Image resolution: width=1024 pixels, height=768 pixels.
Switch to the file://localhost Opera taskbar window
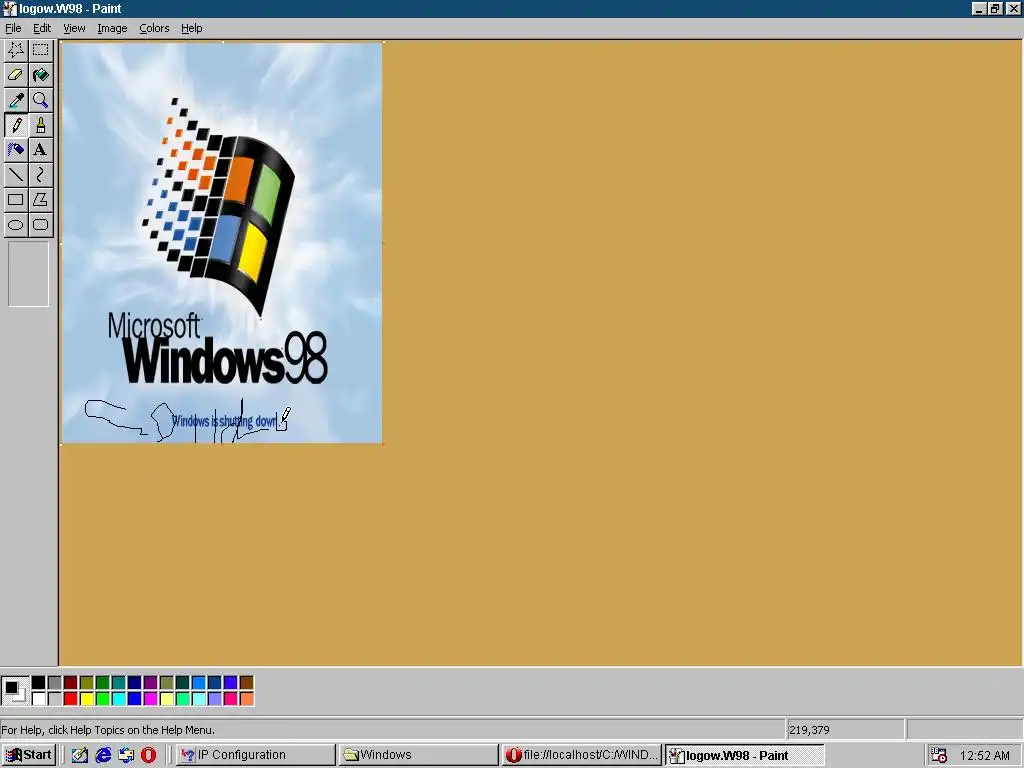(581, 755)
